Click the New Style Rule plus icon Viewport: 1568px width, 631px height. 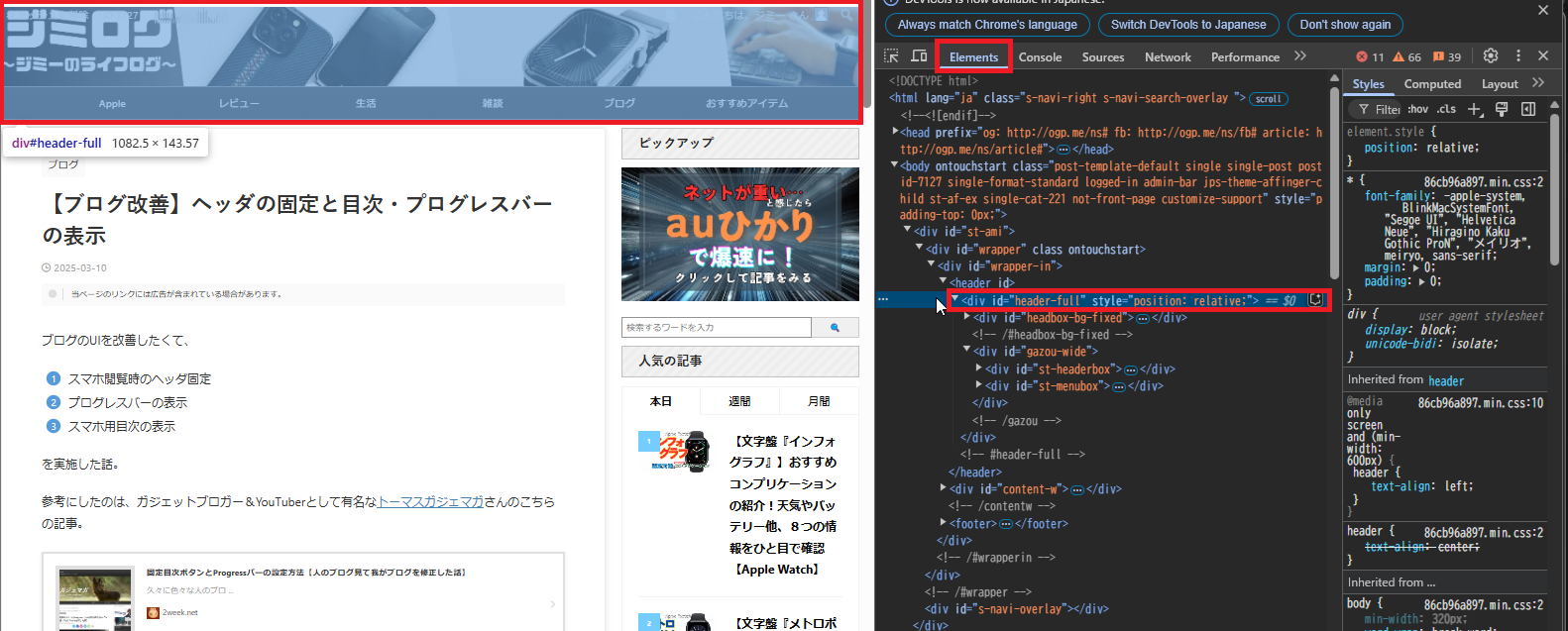coord(1475,109)
